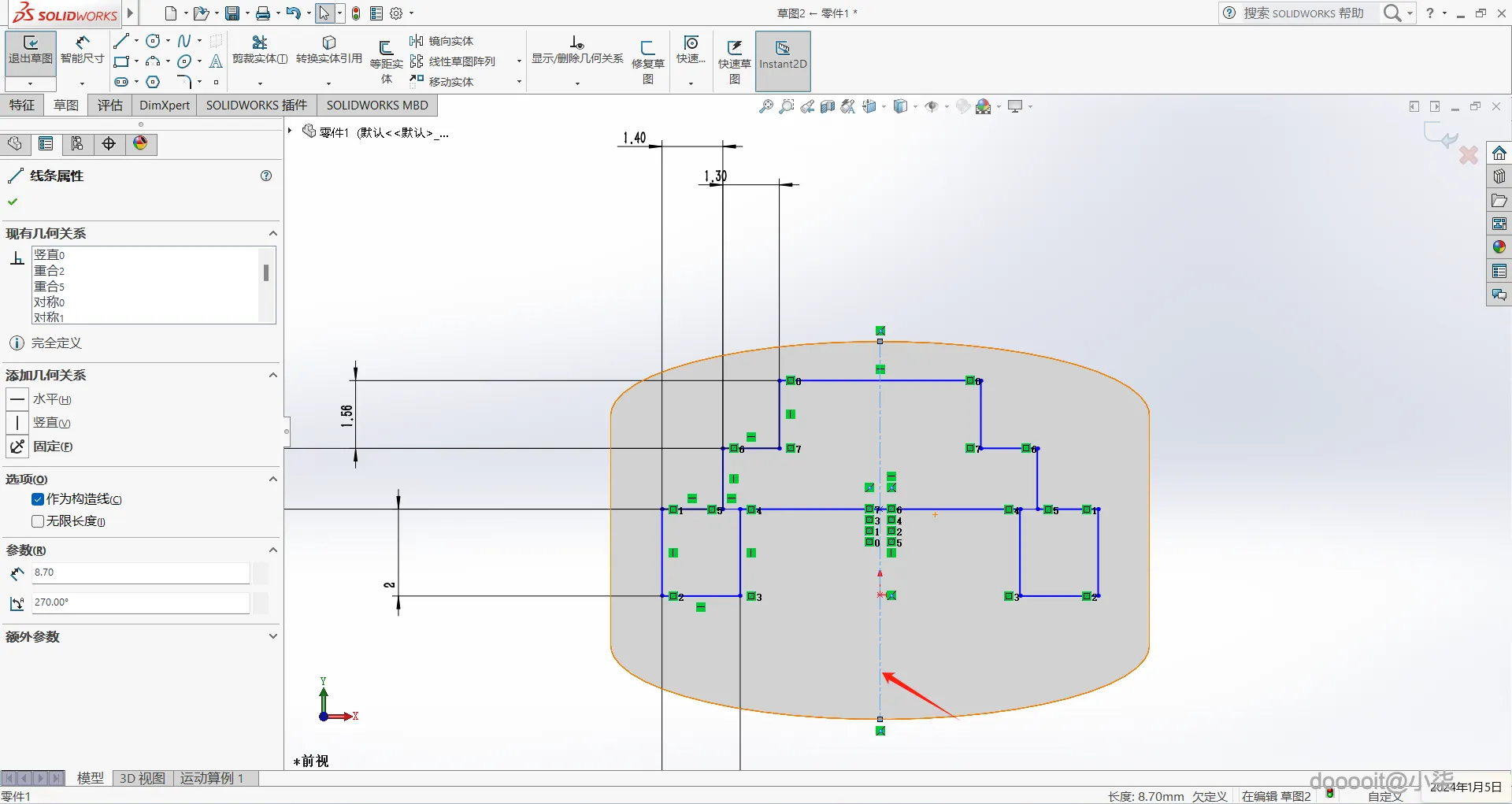Collapse the 选项 section
The width and height of the screenshot is (1512, 804).
click(x=273, y=479)
